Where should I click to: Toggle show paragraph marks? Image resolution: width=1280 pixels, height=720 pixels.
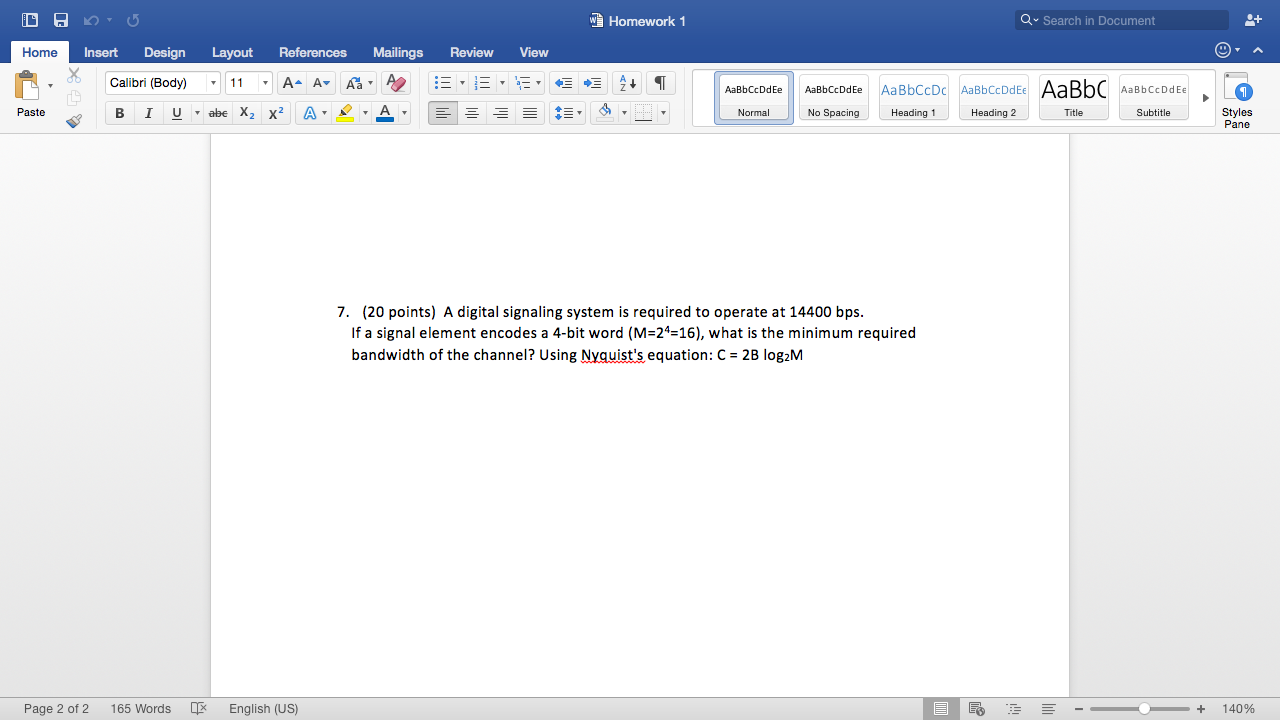pyautogui.click(x=659, y=83)
